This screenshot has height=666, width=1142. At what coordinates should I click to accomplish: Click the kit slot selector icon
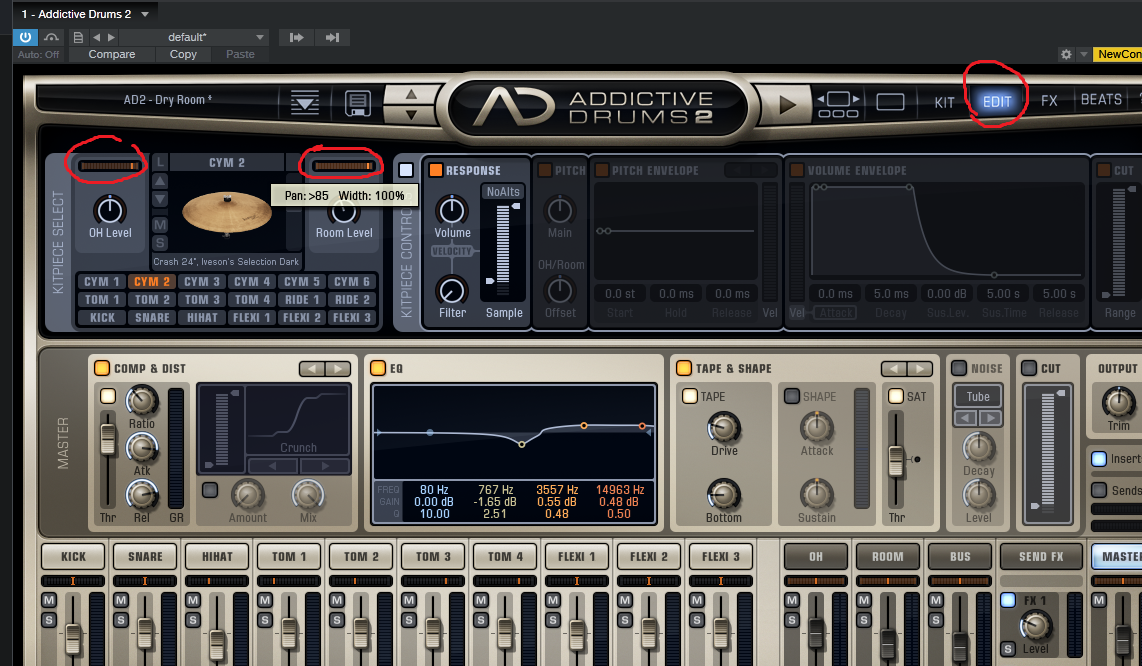[838, 104]
